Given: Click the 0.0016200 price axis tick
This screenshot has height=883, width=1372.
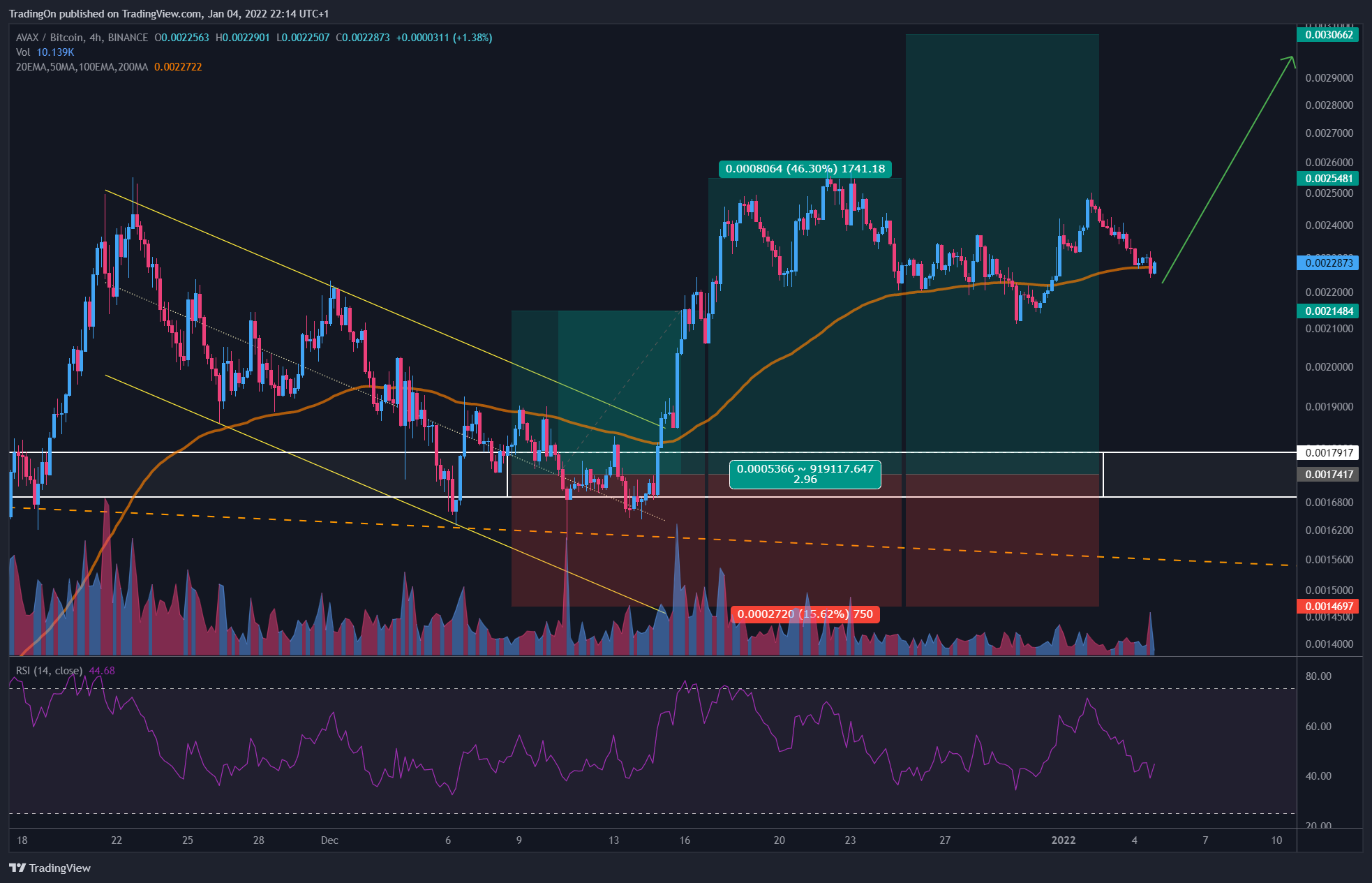Looking at the screenshot, I should point(1329,530).
